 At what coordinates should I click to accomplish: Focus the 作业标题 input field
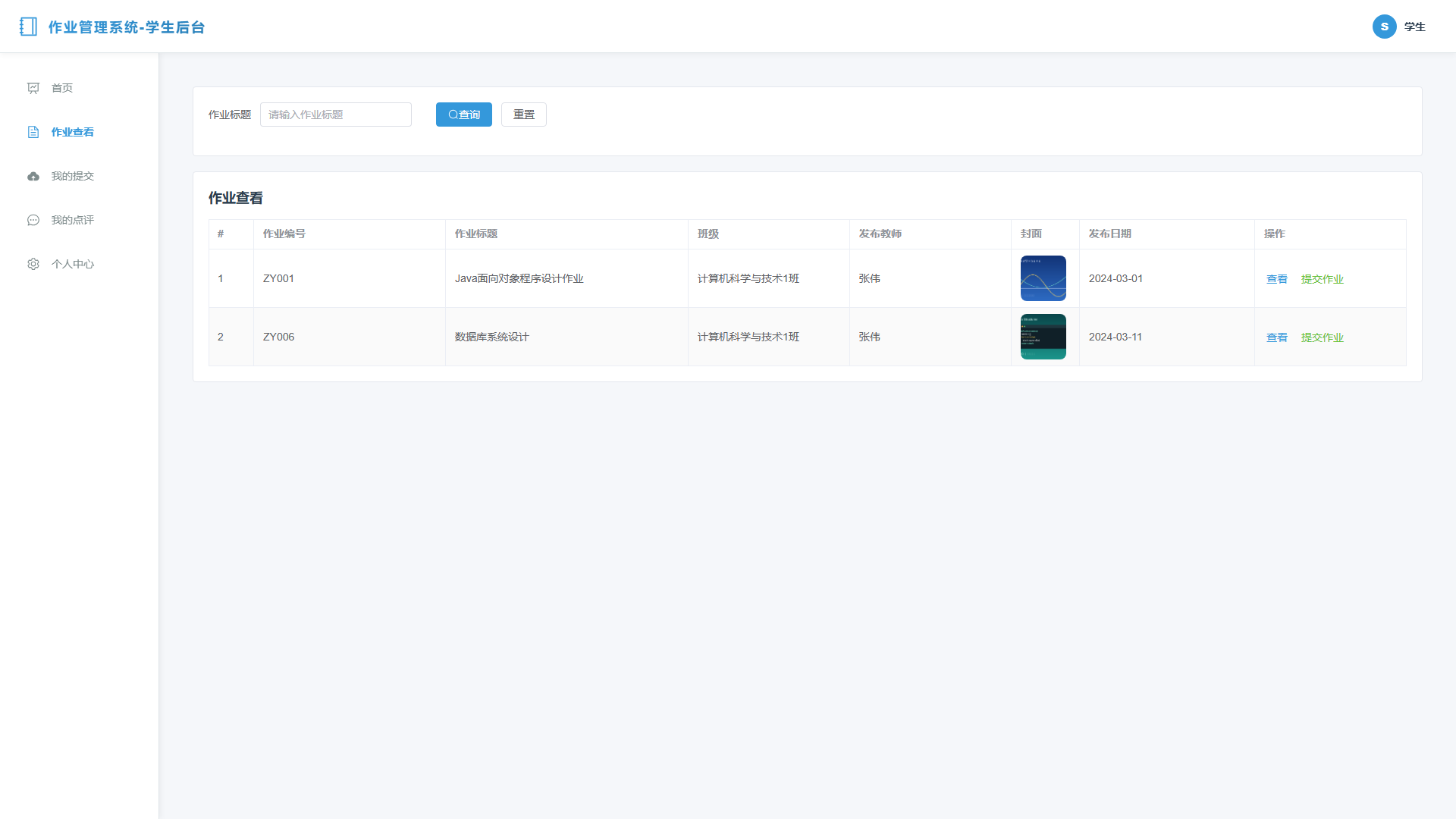336,115
